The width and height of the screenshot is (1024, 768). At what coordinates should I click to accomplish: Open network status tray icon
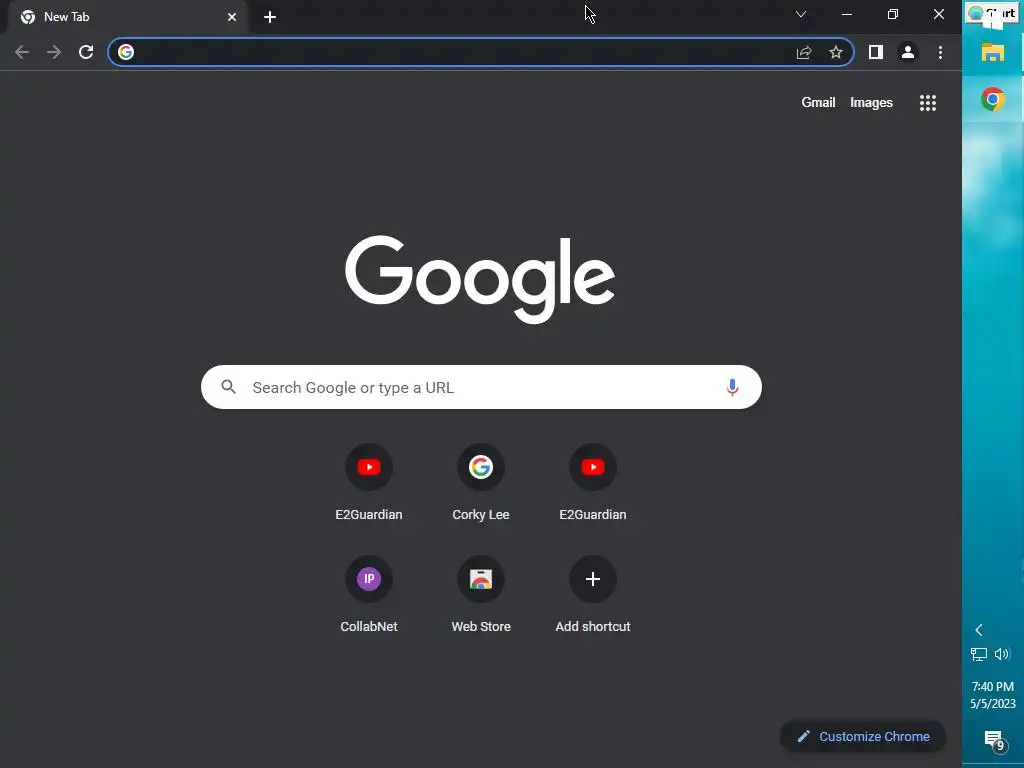point(978,654)
